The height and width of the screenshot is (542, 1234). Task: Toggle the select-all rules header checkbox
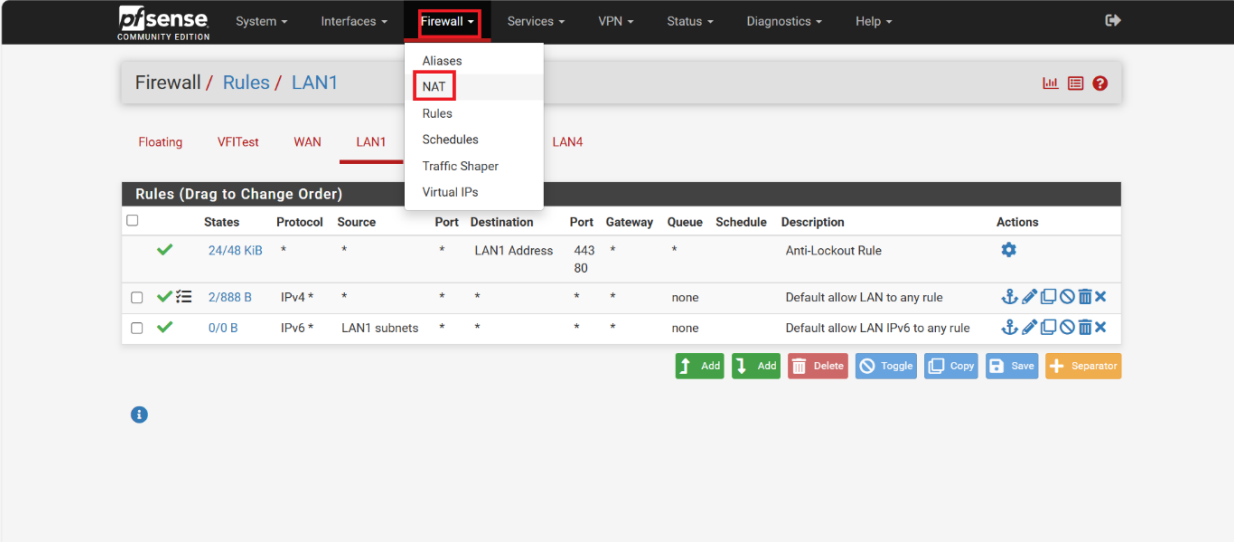(132, 220)
